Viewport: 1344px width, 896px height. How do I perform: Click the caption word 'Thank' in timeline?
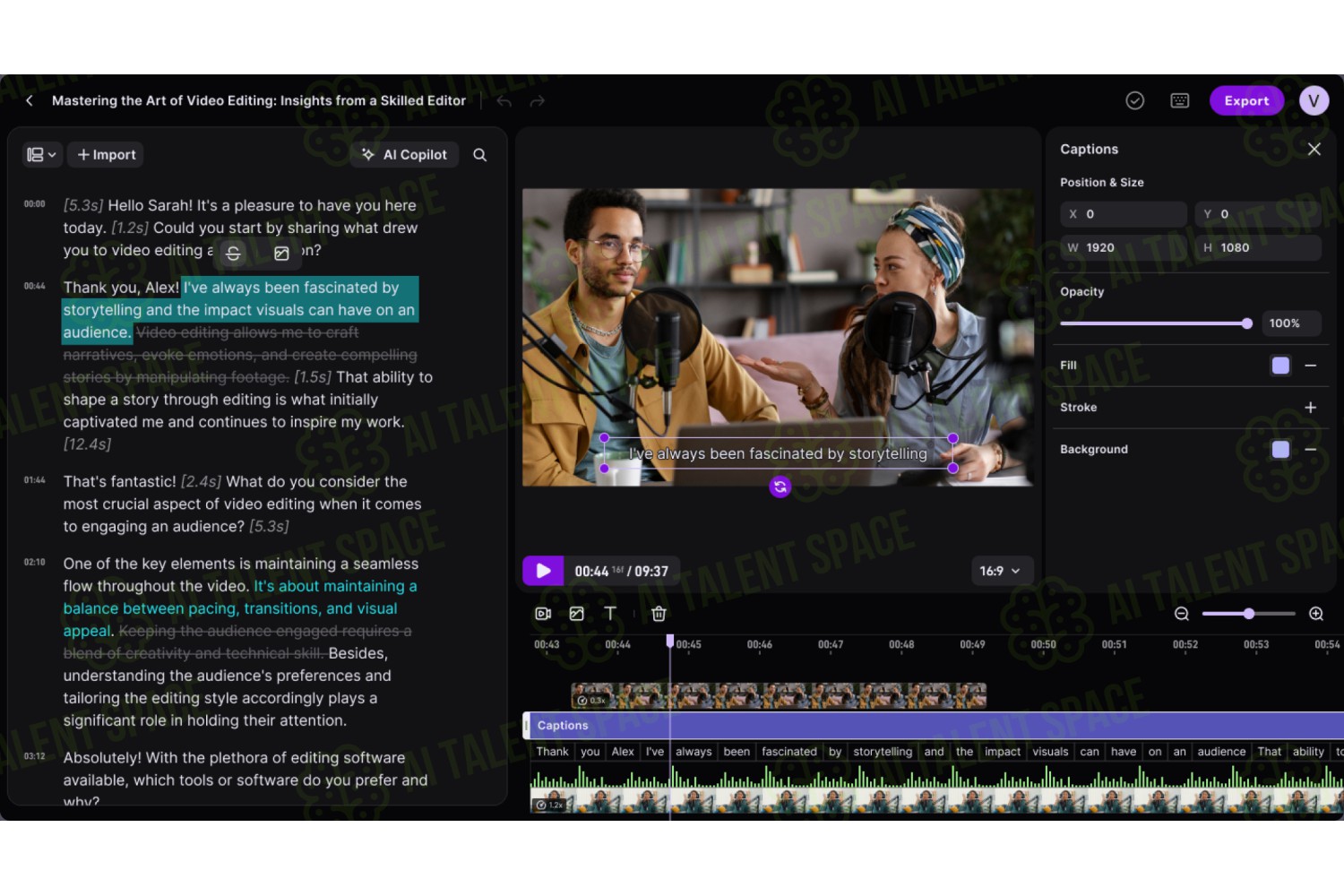tap(553, 752)
